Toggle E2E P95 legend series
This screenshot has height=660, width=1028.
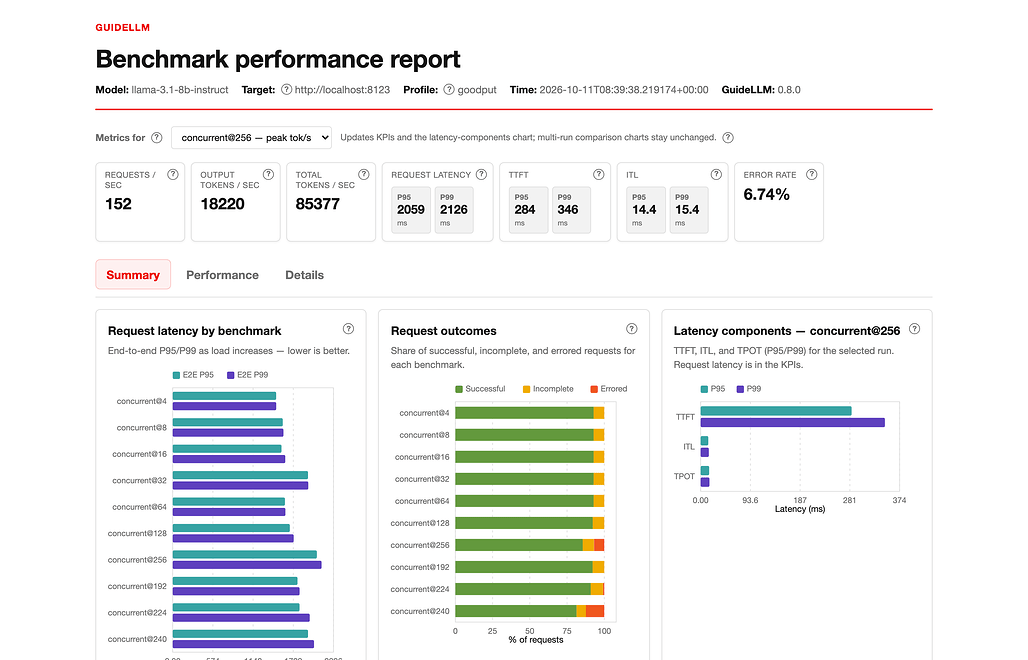[x=193, y=375]
